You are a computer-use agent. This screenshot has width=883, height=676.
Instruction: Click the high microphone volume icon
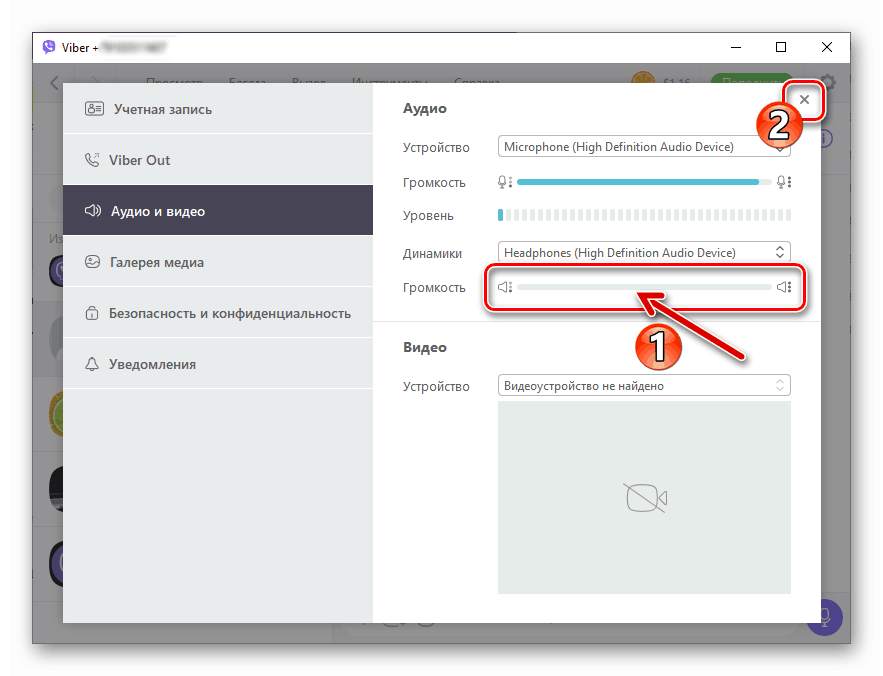784,182
